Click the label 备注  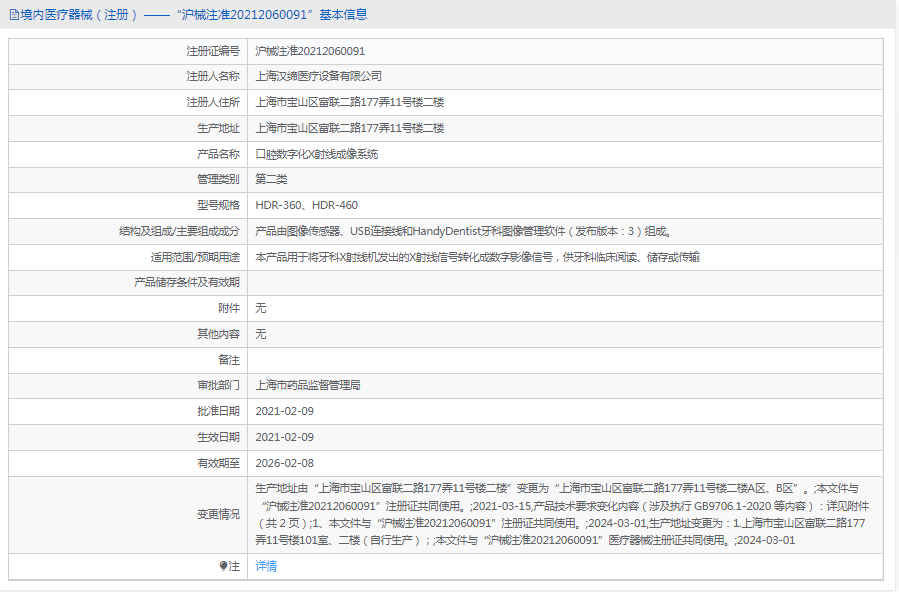pos(229,360)
